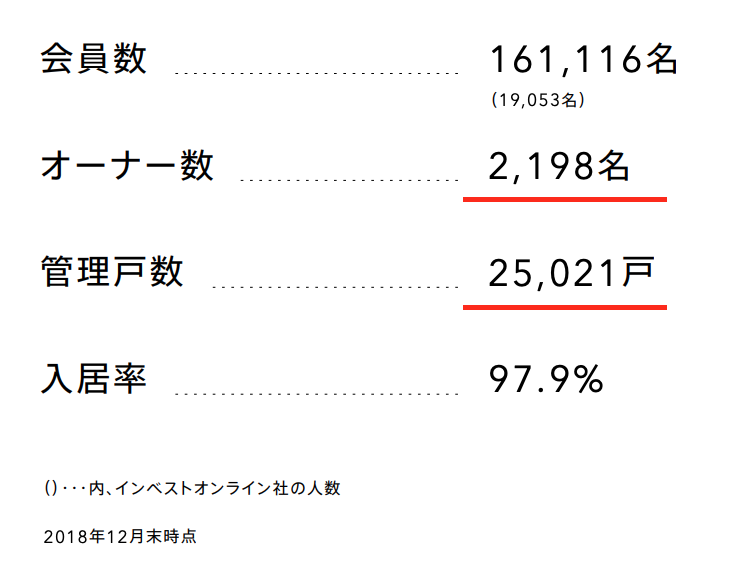This screenshot has height=572, width=740.
Task: Click the dotted leader line after 会員数
Action: coord(317,73)
